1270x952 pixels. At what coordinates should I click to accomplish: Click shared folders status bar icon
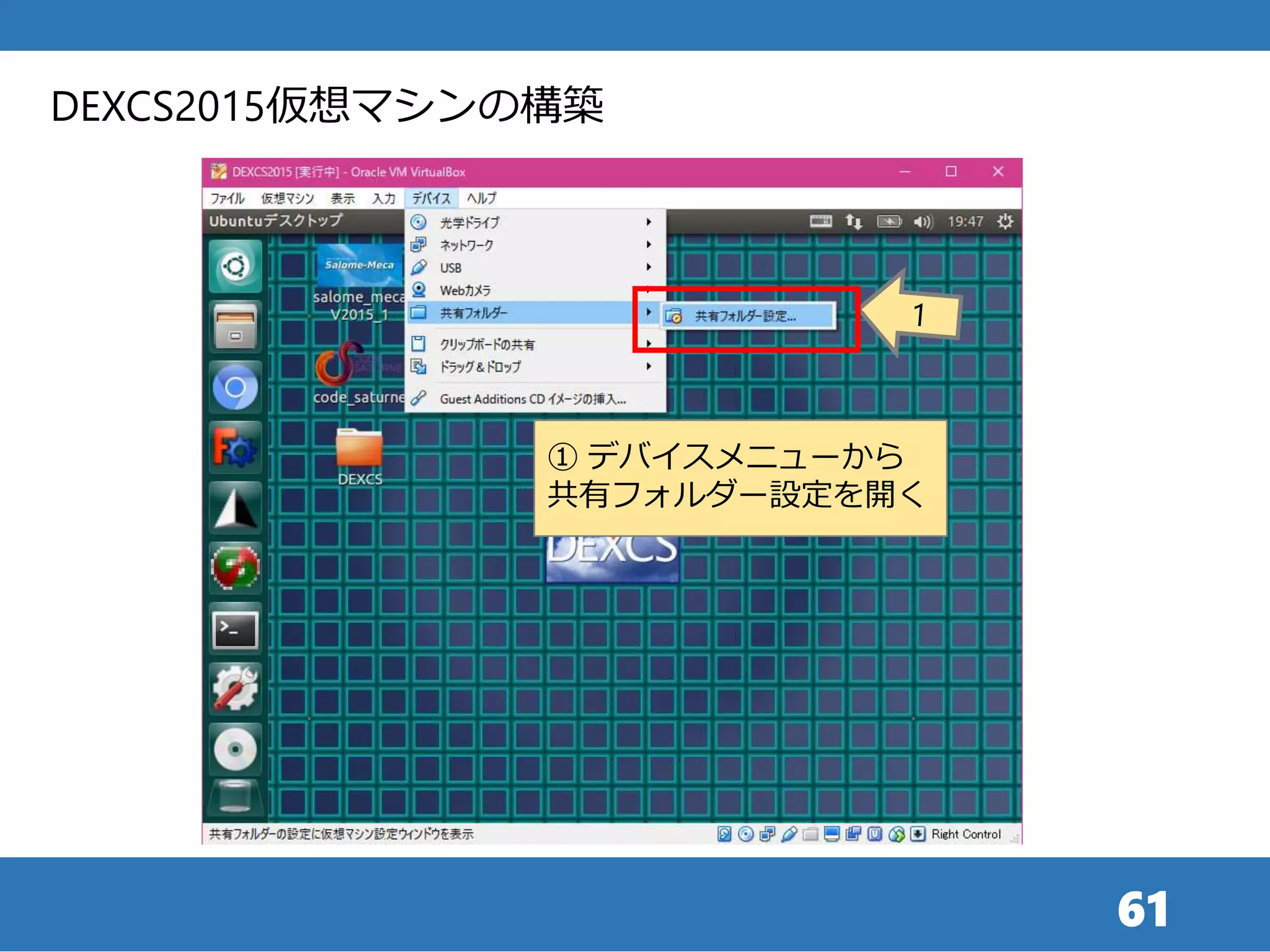pyautogui.click(x=810, y=834)
